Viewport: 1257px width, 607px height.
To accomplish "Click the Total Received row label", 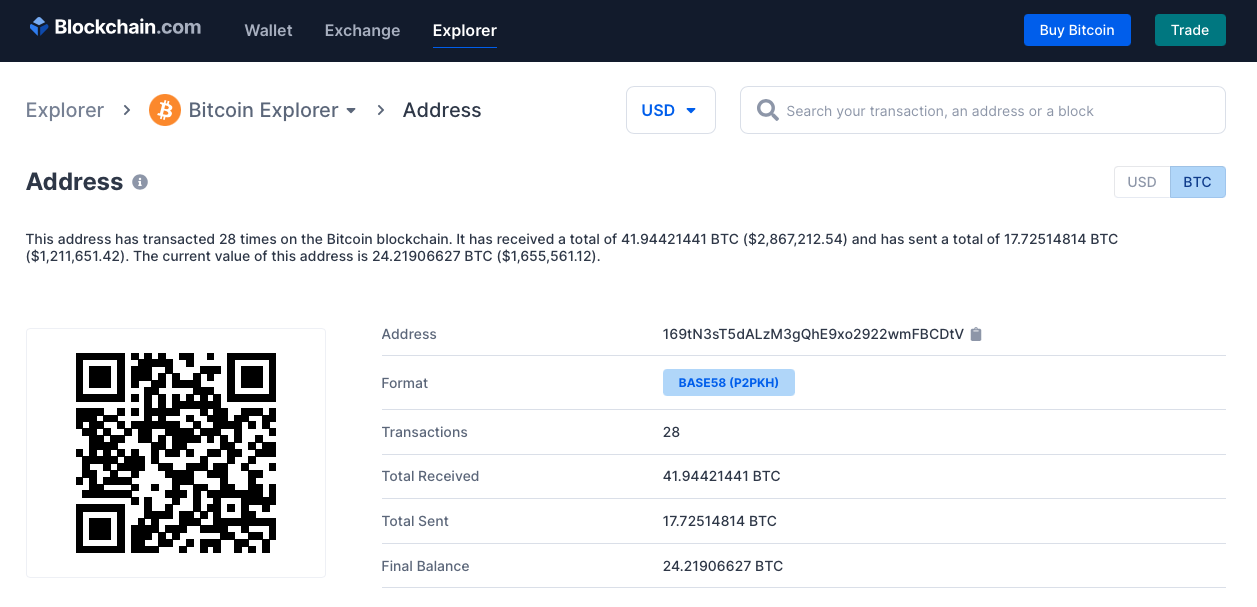I will pyautogui.click(x=430, y=476).
